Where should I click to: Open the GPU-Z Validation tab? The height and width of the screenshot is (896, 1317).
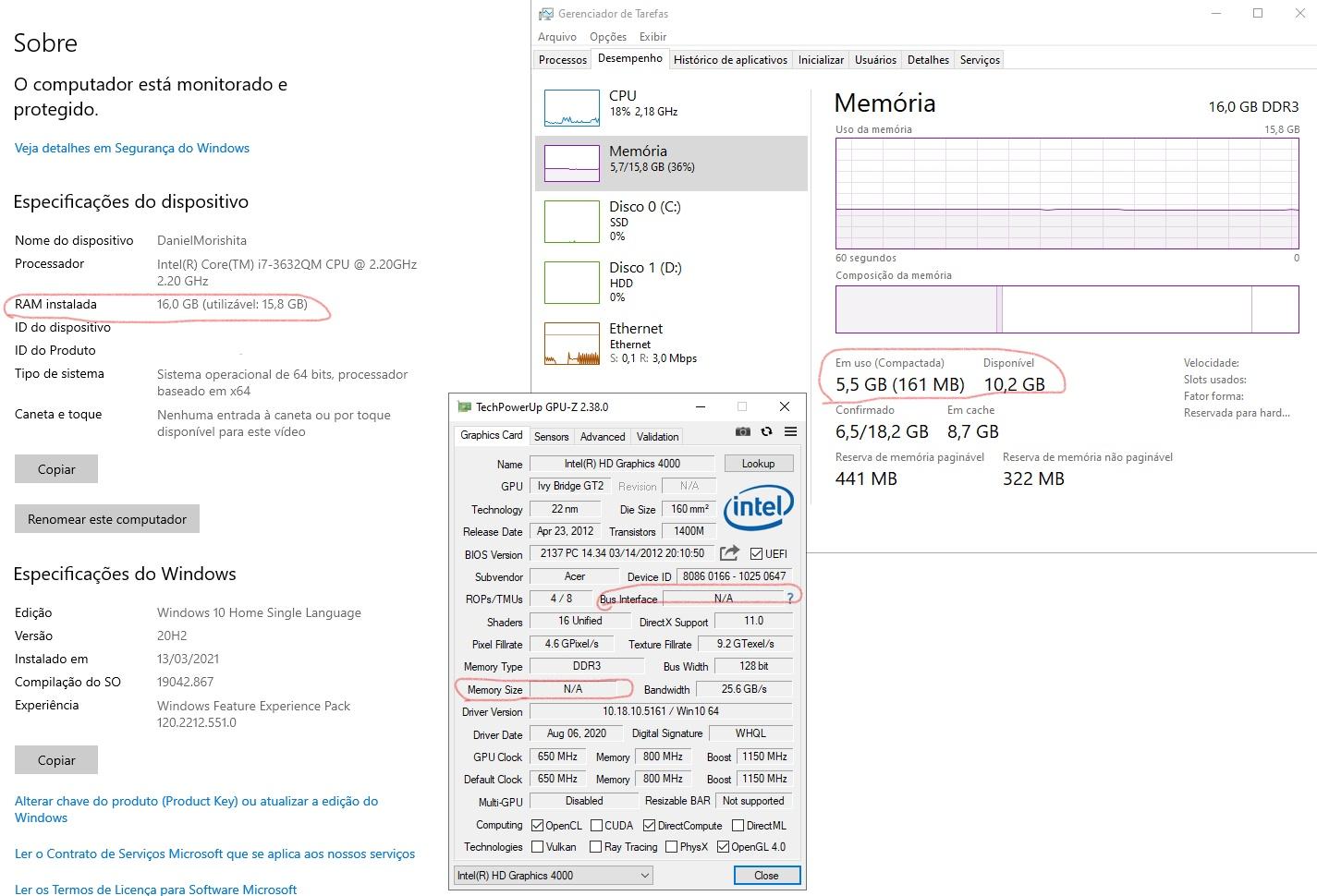pyautogui.click(x=658, y=437)
